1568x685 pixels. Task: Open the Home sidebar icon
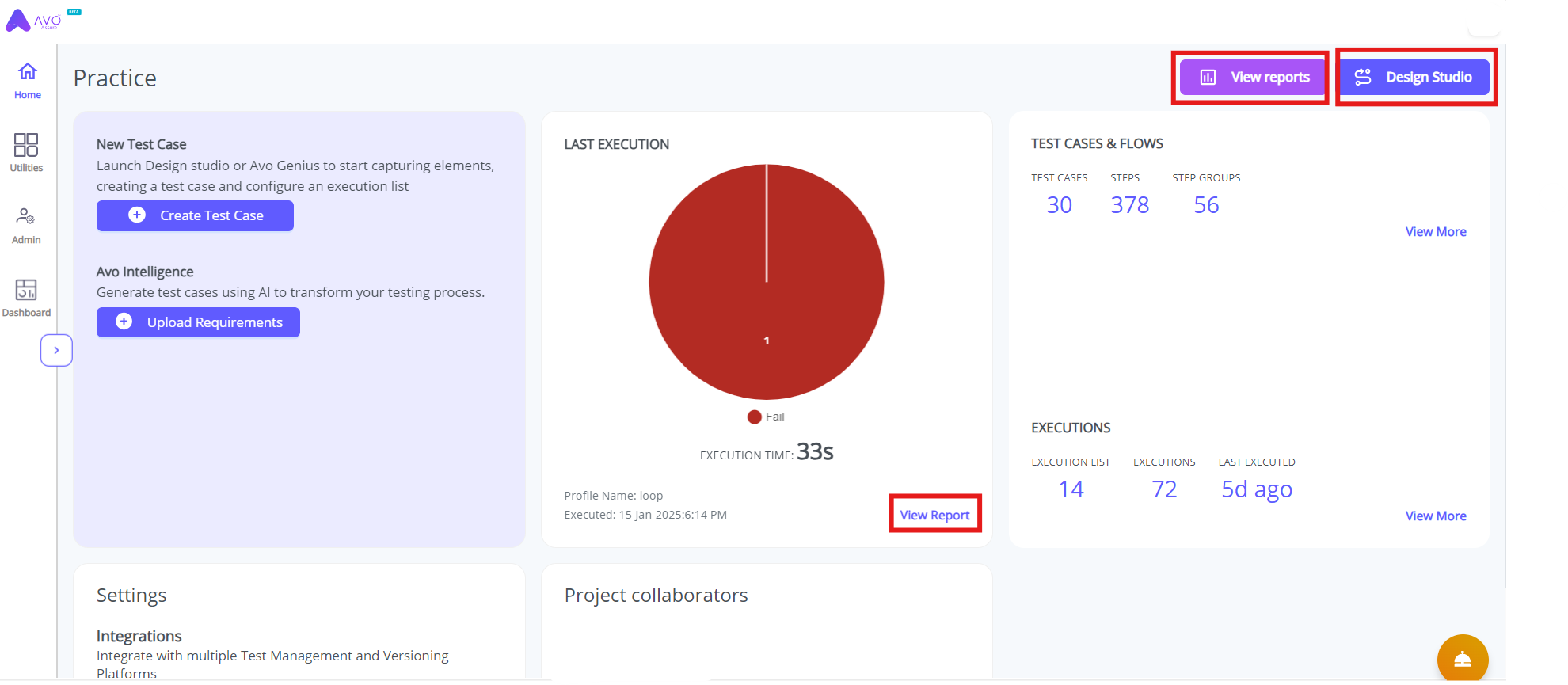point(28,81)
